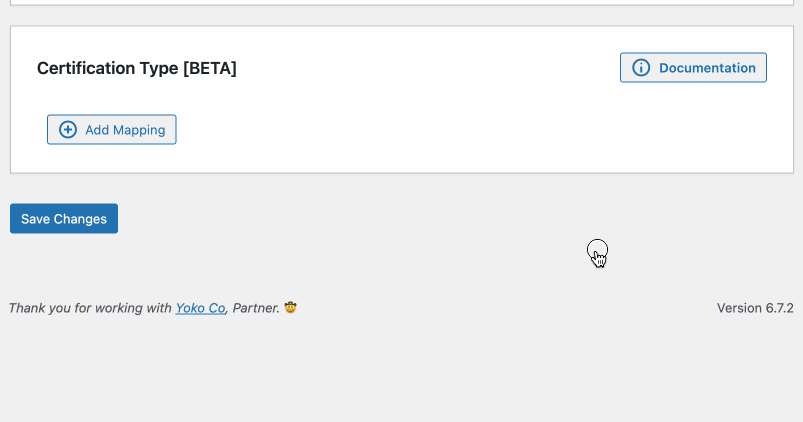Click the plus circle icon on Add Mapping
This screenshot has width=803, height=422.
point(68,130)
